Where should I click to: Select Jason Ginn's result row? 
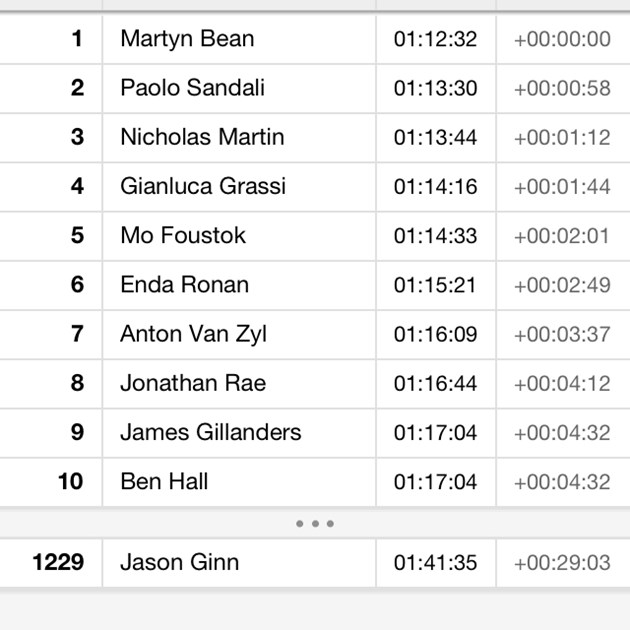[179, 562]
